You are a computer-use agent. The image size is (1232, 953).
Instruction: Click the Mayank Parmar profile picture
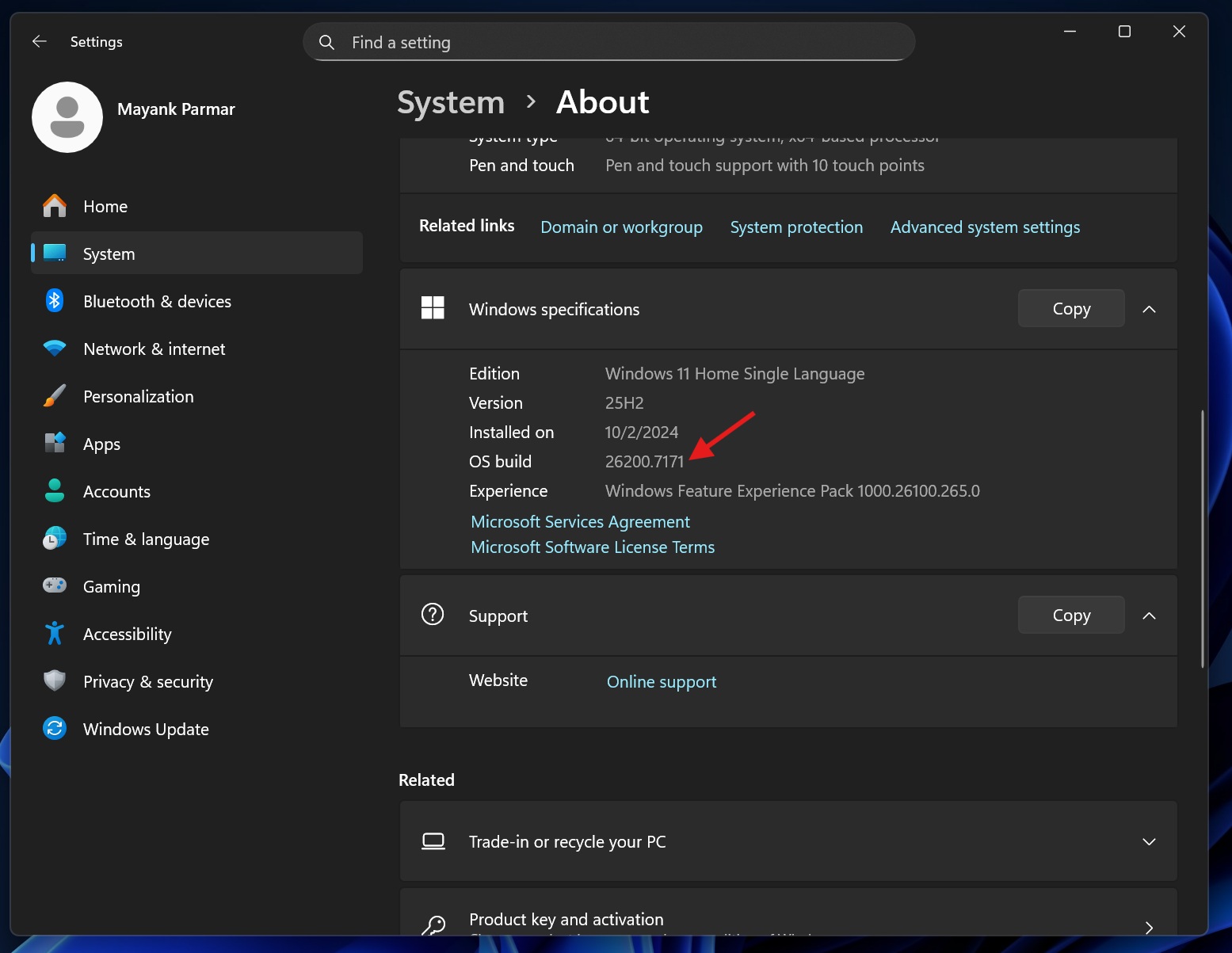[67, 117]
